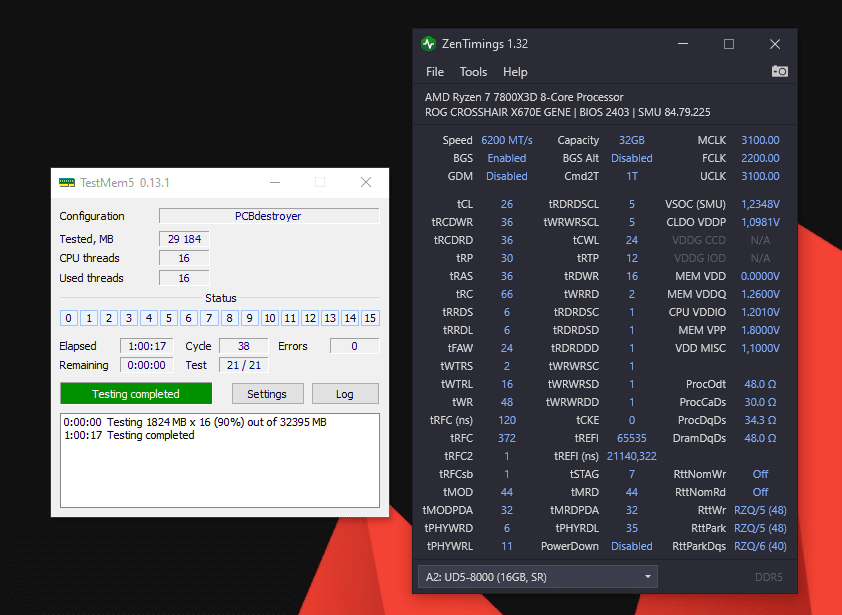Click the Errors count value 0
This screenshot has height=615, width=842.
pos(354,346)
